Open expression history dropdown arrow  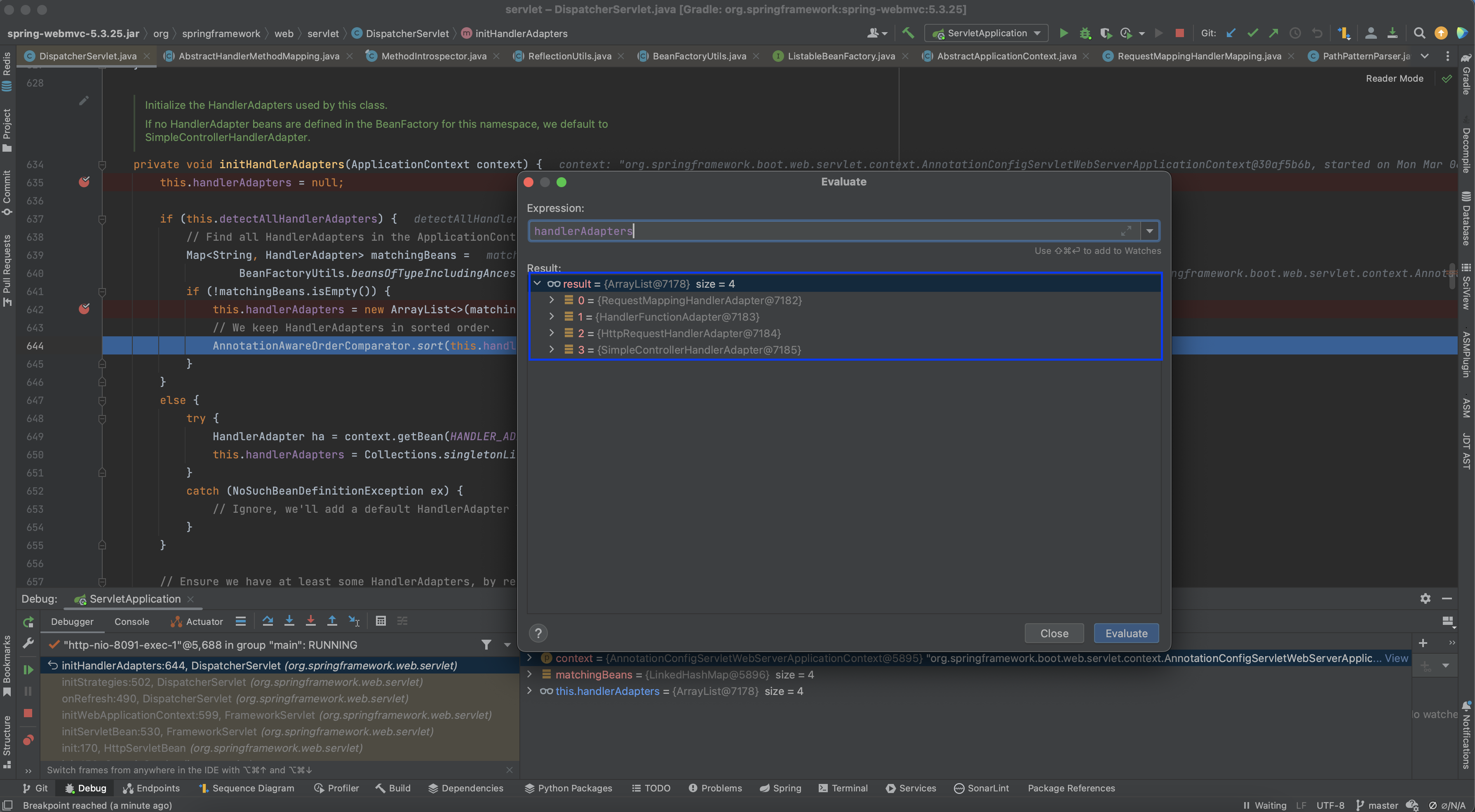1149,231
